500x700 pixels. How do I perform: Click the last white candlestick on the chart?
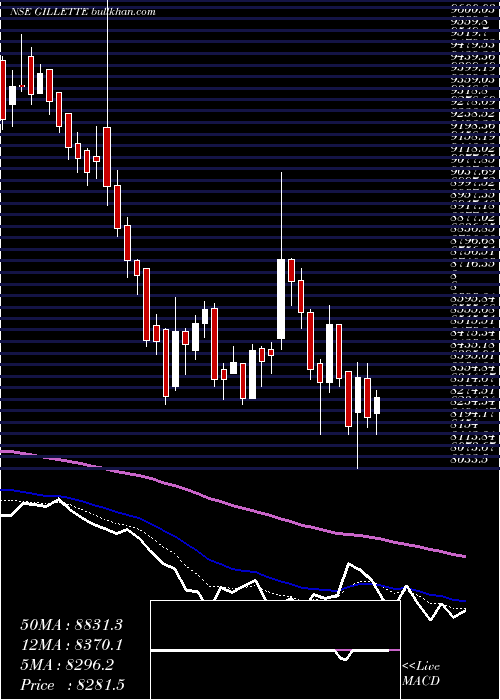377,405
